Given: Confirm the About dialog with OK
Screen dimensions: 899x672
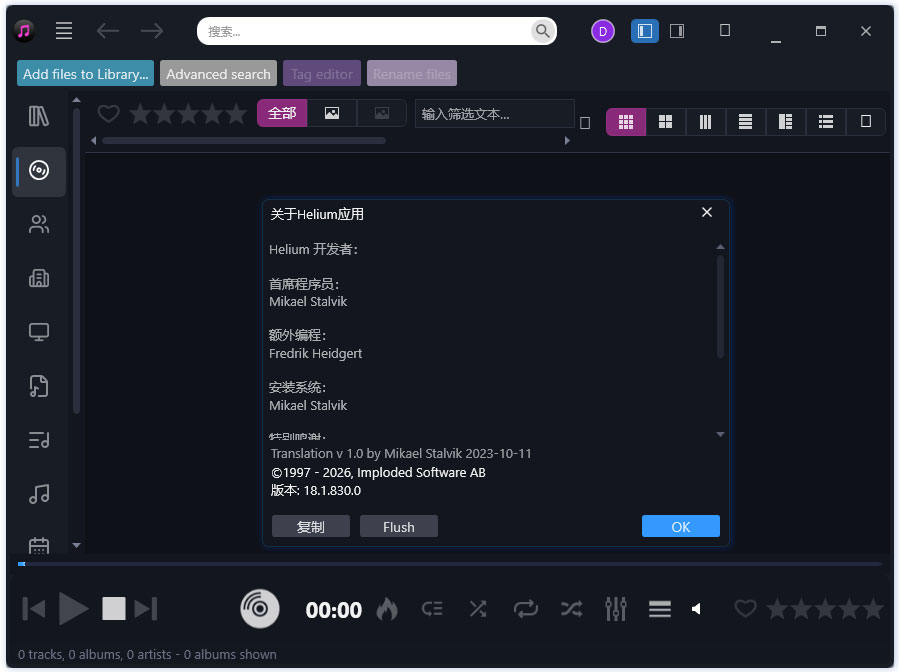Looking at the screenshot, I should pyautogui.click(x=681, y=526).
